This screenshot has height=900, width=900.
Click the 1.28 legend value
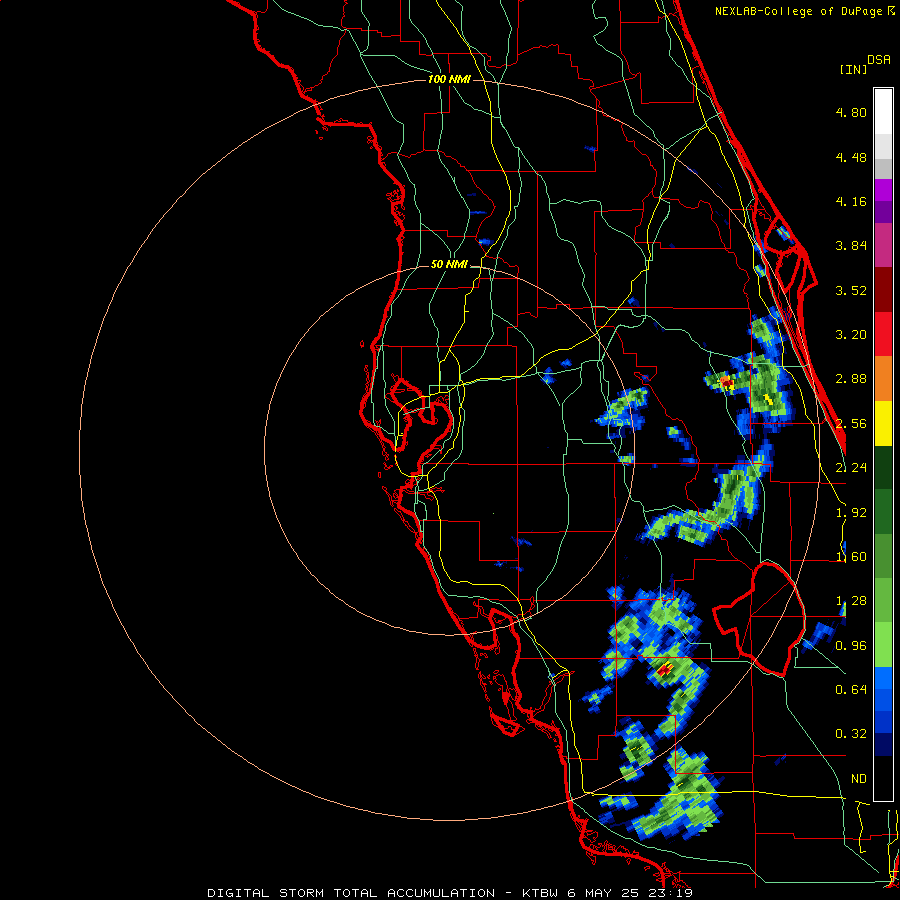pyautogui.click(x=851, y=601)
